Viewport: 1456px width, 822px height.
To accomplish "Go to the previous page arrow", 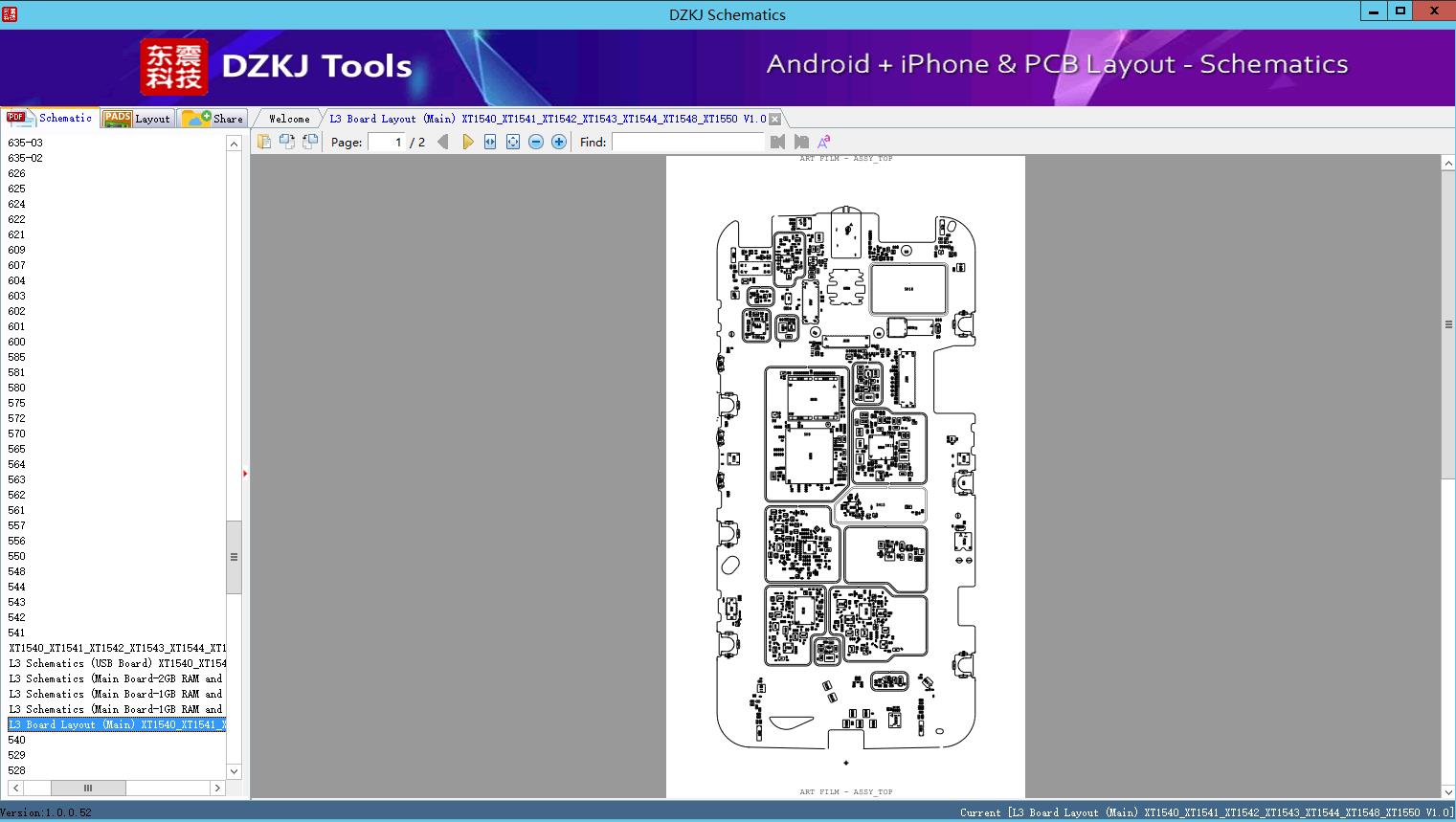I will tap(443, 142).
